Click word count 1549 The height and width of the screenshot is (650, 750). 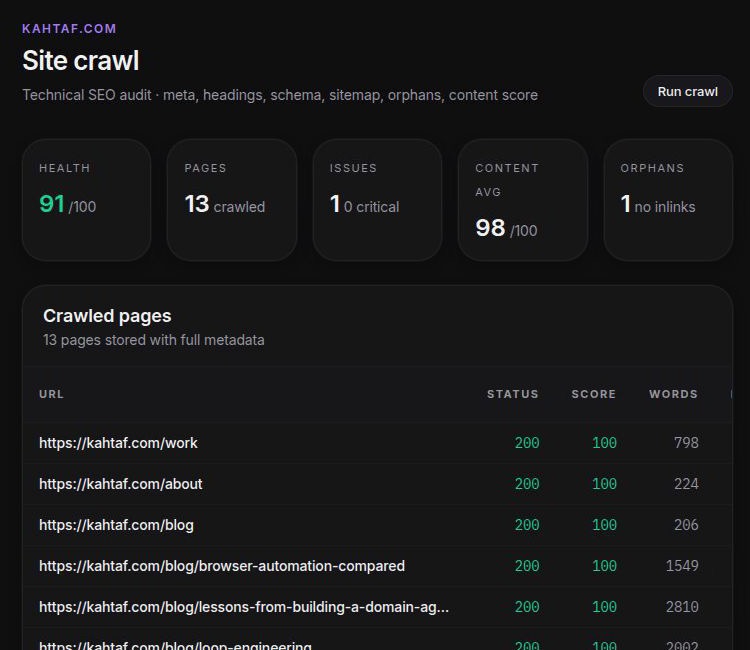click(x=682, y=566)
